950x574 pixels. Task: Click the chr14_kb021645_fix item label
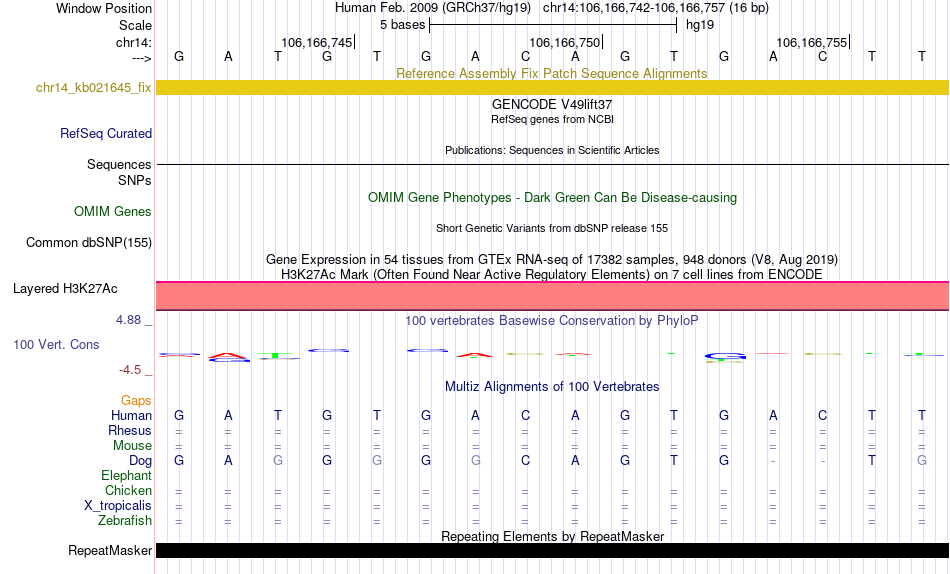(93, 87)
